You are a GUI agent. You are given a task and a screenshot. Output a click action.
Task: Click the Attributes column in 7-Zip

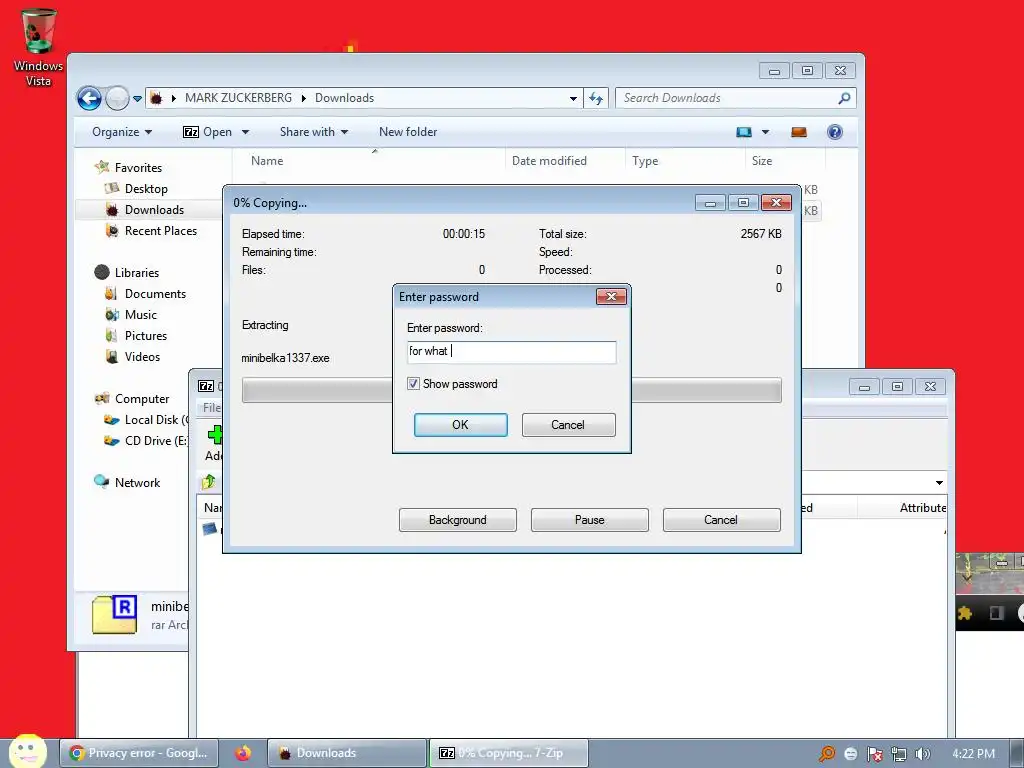coord(922,508)
